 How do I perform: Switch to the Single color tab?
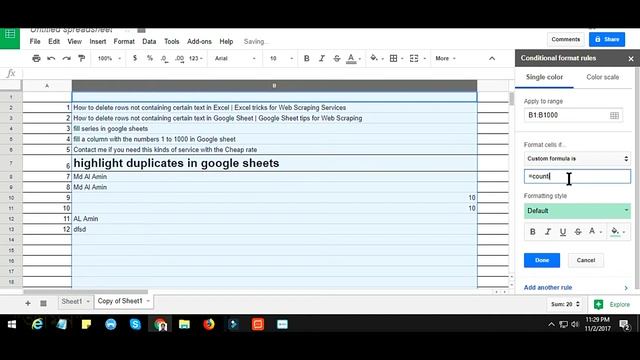[x=544, y=77]
